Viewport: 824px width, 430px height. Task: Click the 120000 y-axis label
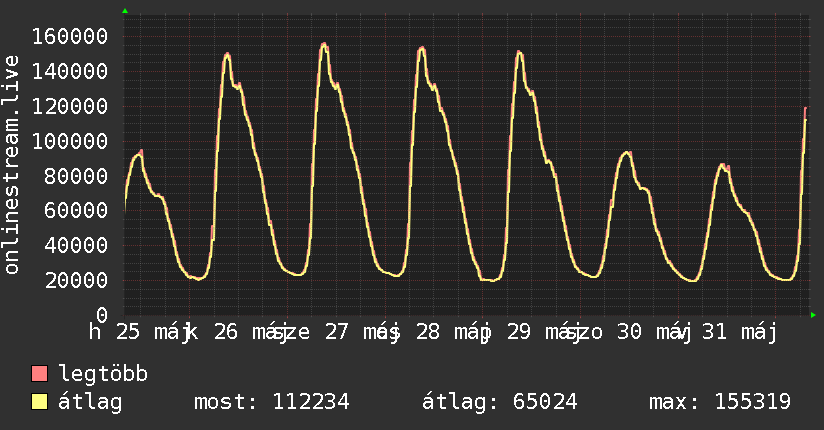tap(70, 106)
